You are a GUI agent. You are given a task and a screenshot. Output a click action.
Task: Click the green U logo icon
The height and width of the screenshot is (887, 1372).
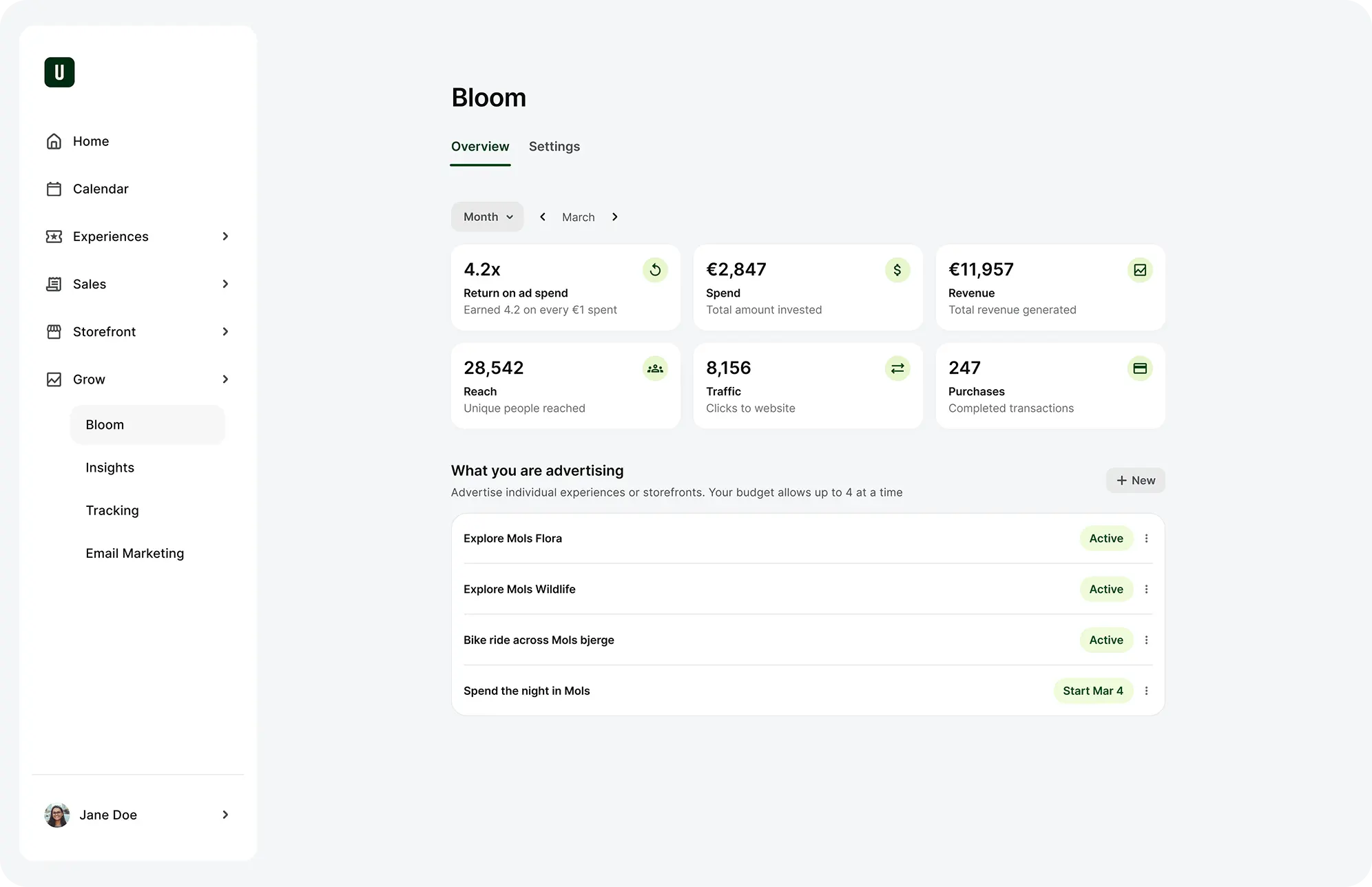[x=59, y=72]
